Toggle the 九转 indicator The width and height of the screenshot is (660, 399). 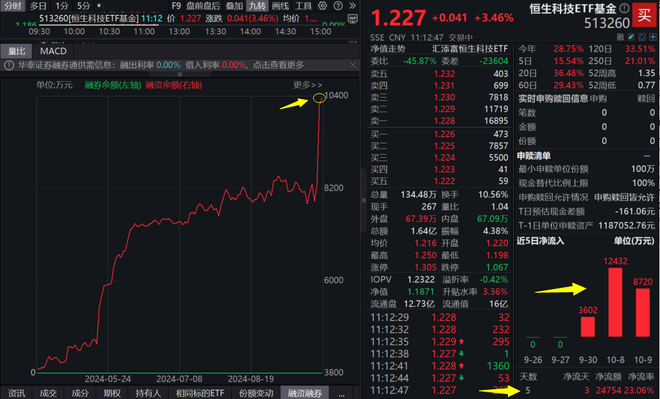point(257,6)
